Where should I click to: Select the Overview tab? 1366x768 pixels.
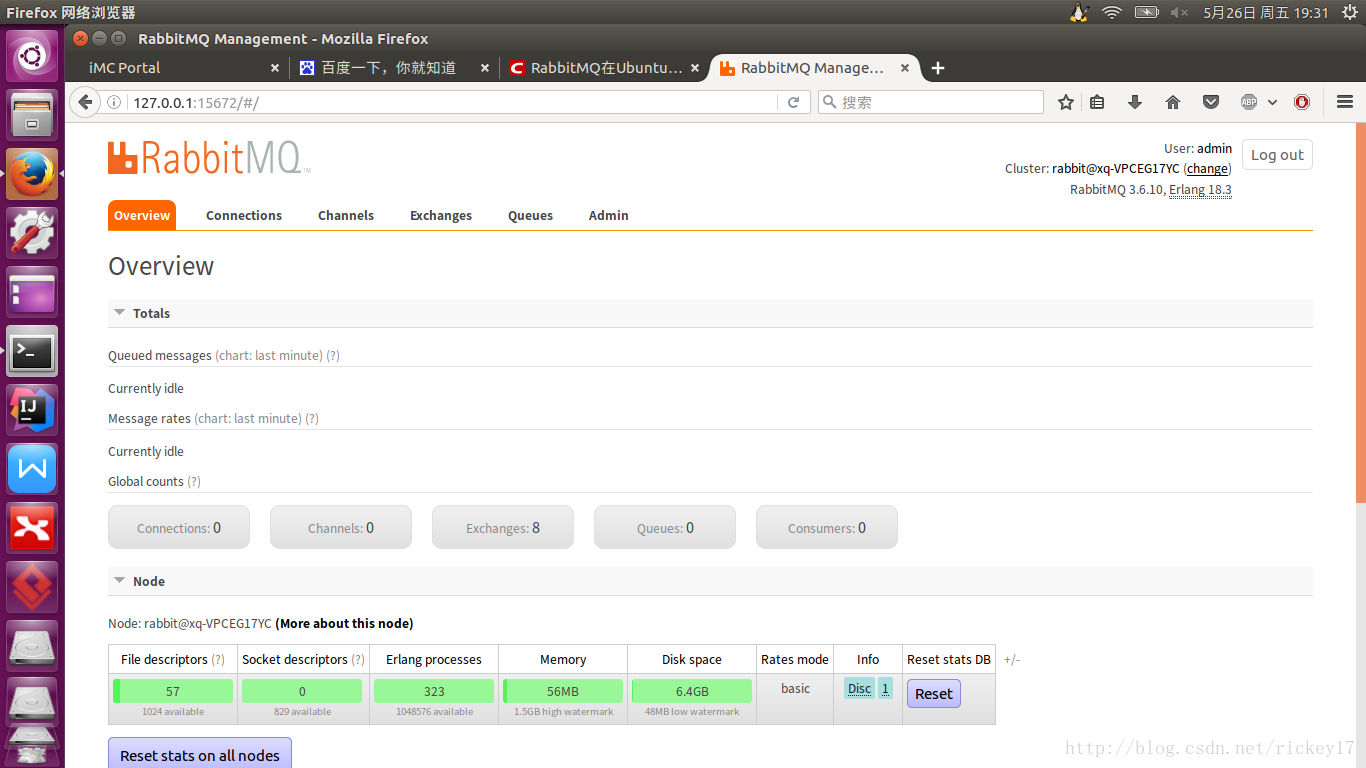point(142,215)
